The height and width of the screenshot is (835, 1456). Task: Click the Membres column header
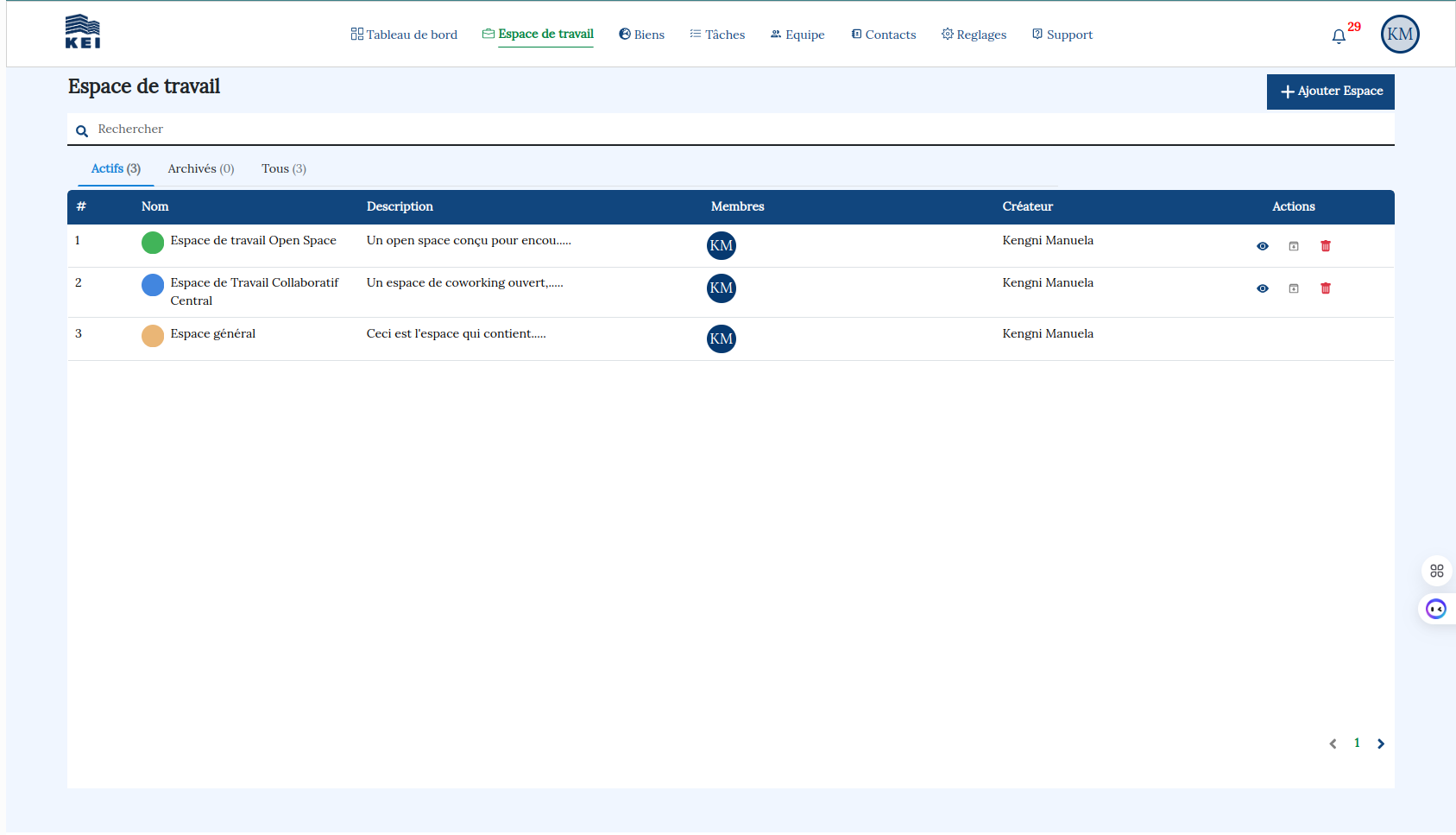tap(738, 206)
